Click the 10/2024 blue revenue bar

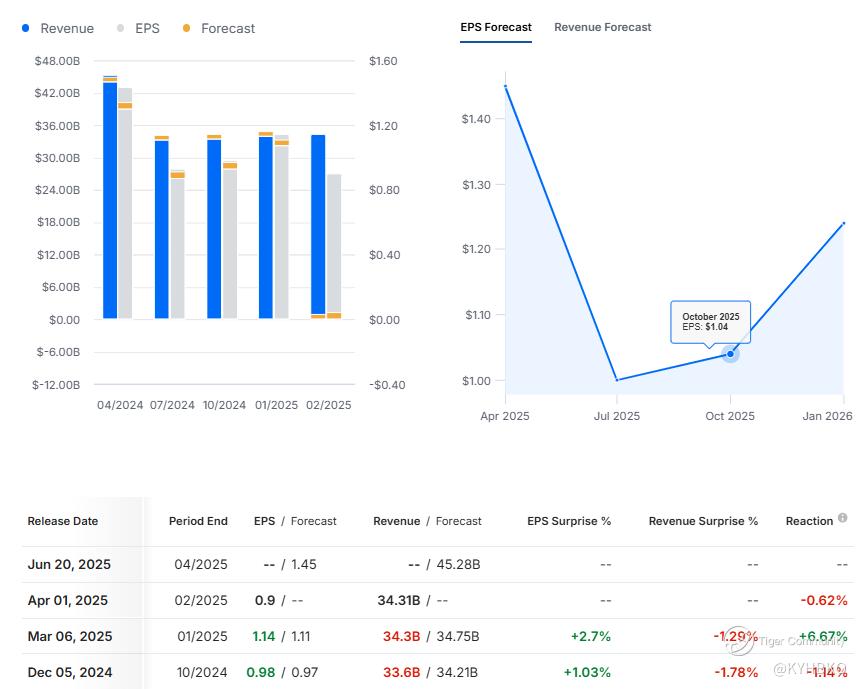click(214, 229)
